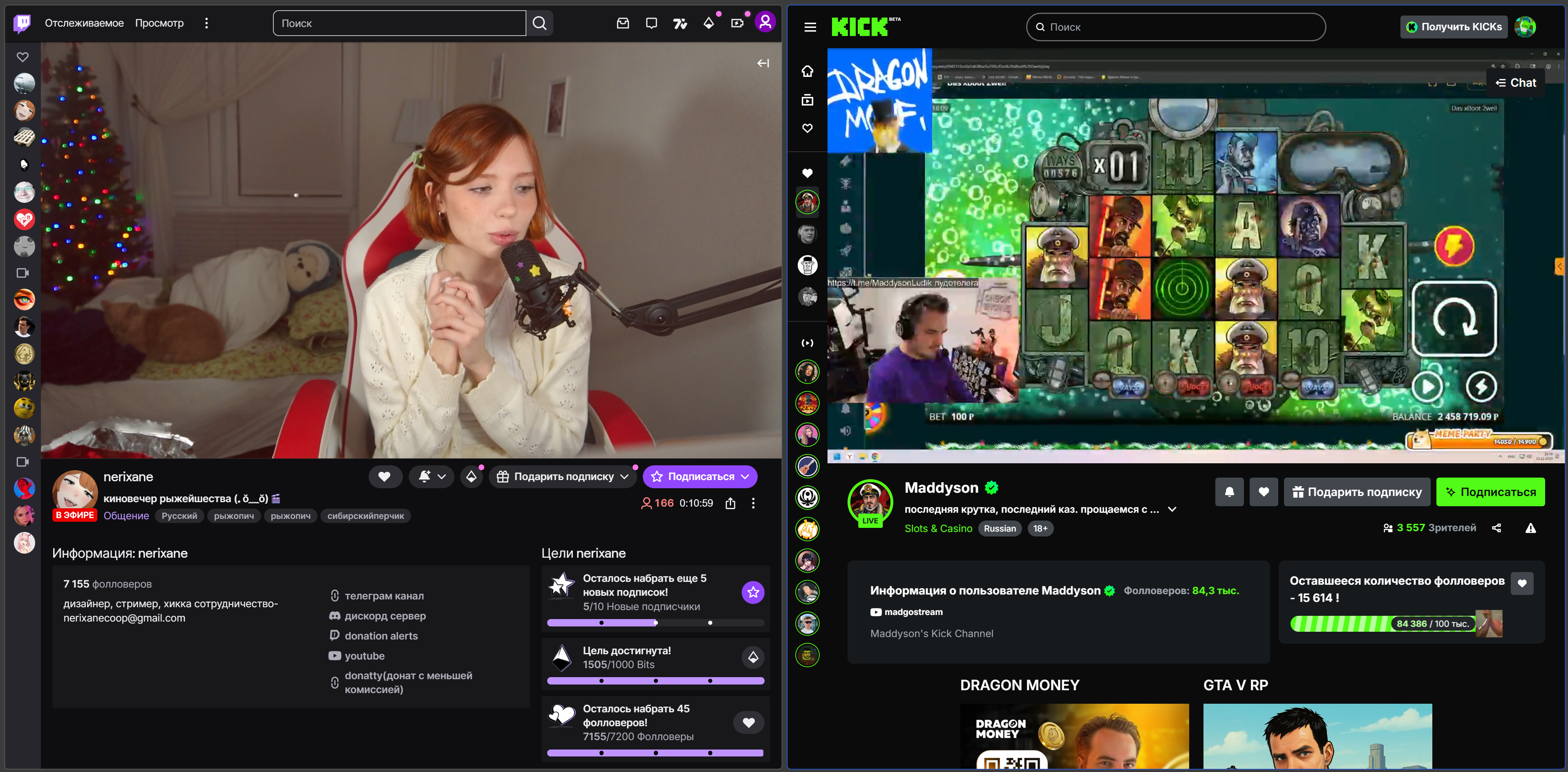
Task: Collapse the Twitch followed channels sidebar arrow
Action: [763, 63]
